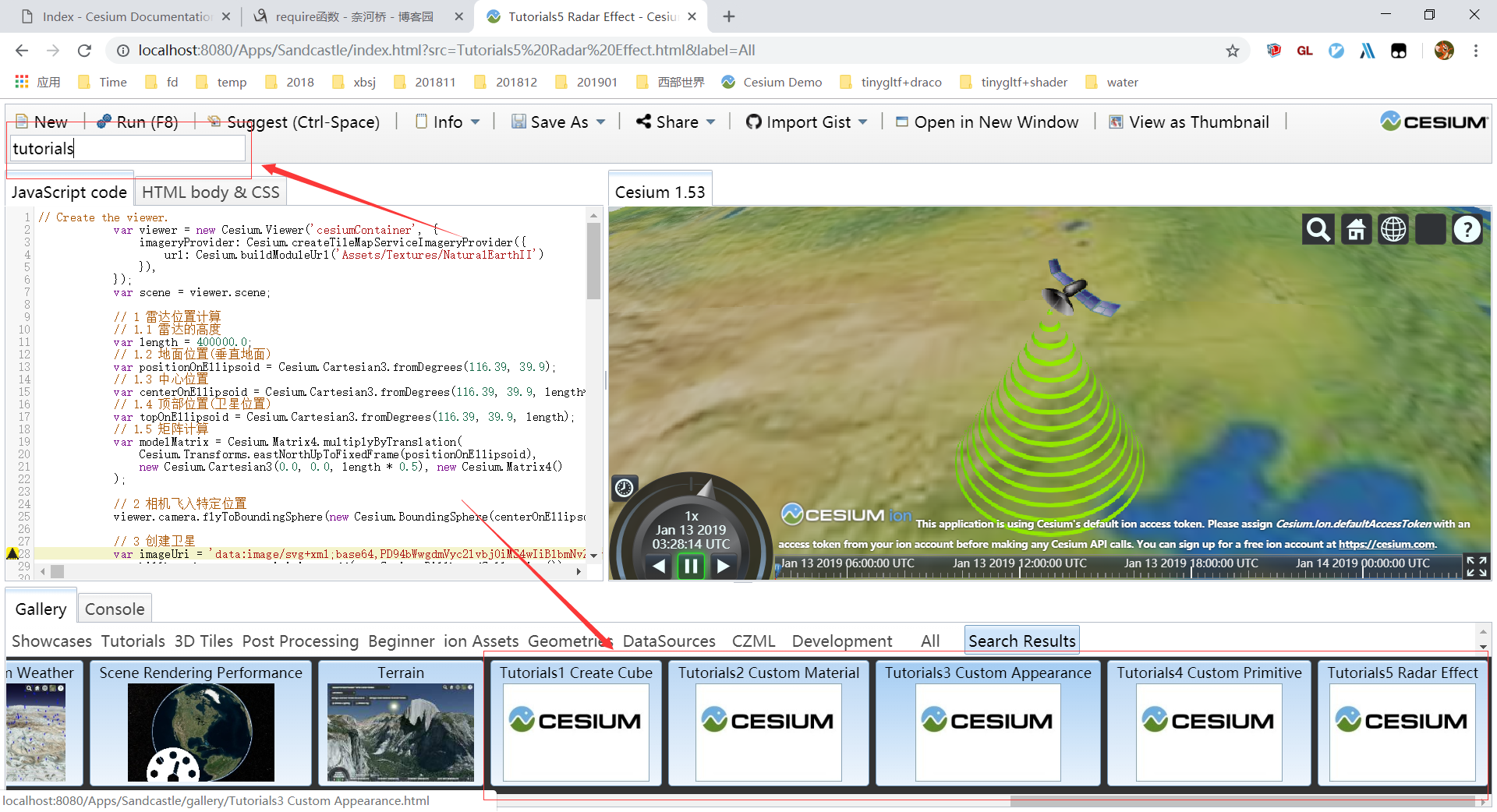Click the New sandcastle button

[x=42, y=122]
